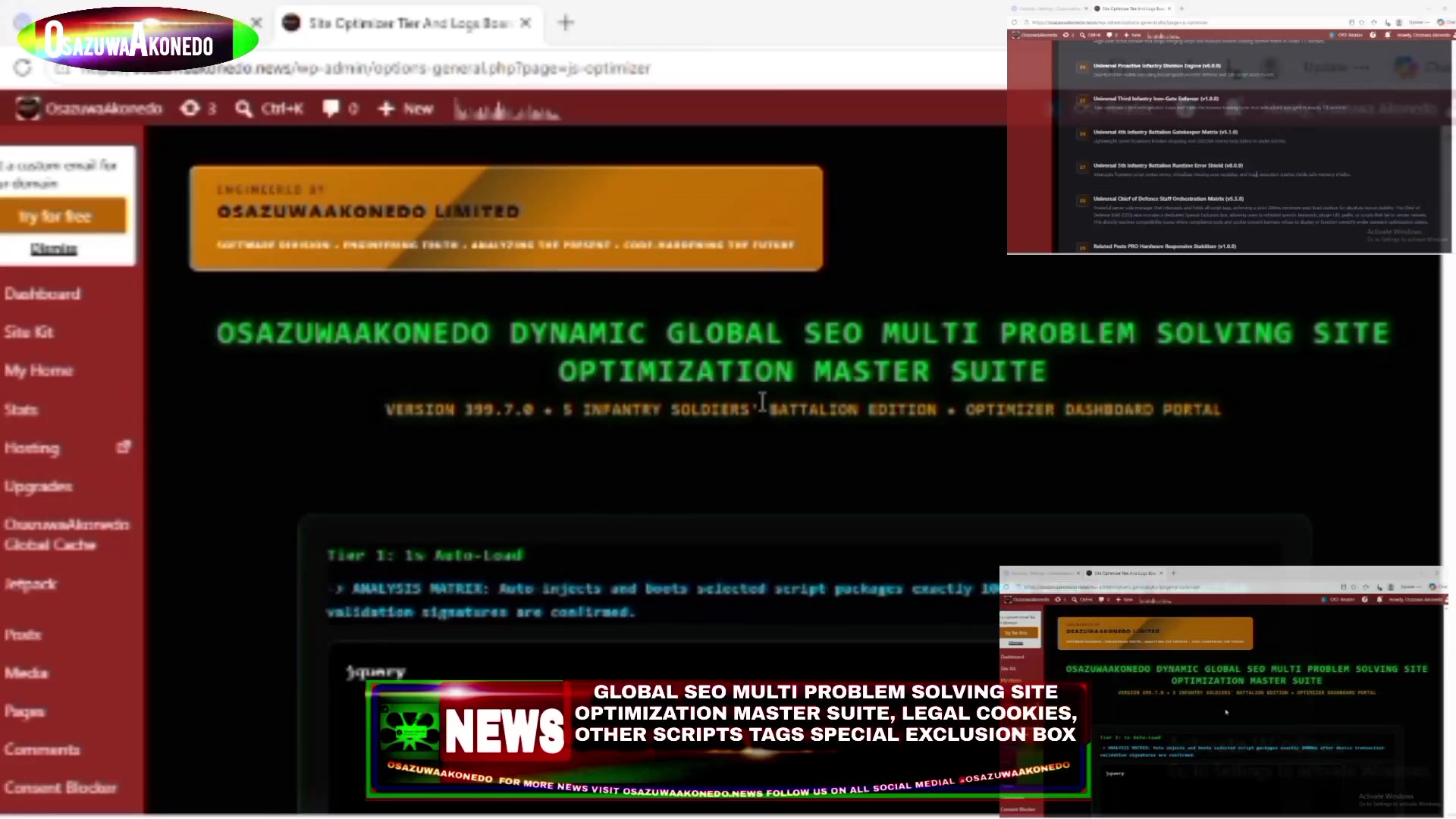This screenshot has width=1456, height=819.
Task: Open Pages in the admin sidebar
Action: (x=24, y=711)
